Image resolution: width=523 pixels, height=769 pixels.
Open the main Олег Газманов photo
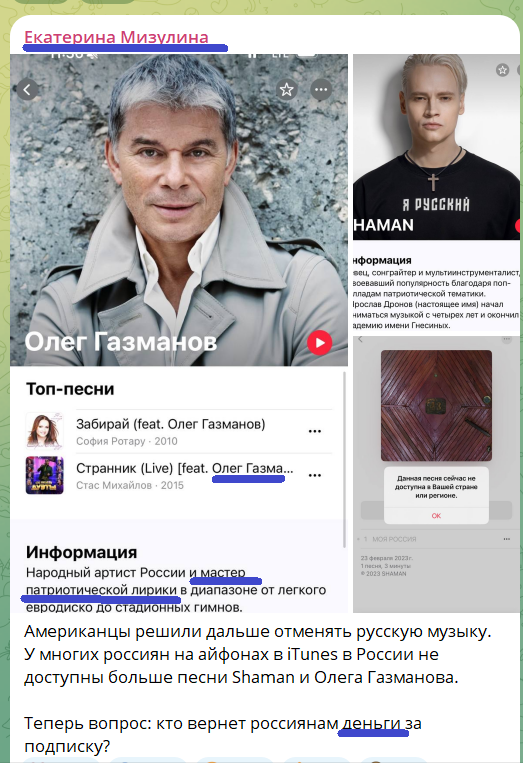[x=179, y=210]
